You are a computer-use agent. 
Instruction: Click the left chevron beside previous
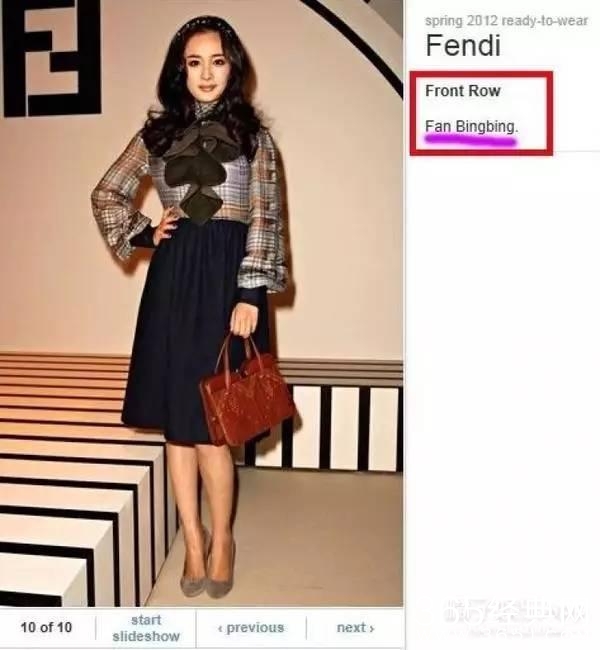(220, 628)
